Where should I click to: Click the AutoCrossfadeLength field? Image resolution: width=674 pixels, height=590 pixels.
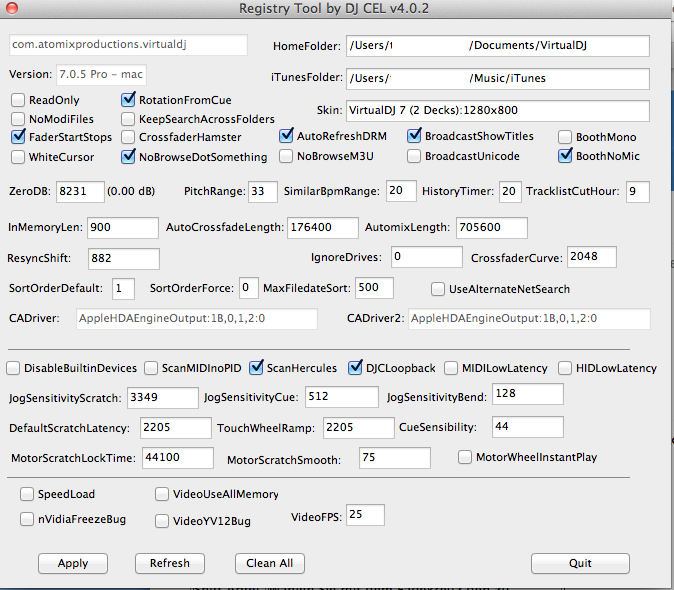pos(323,228)
